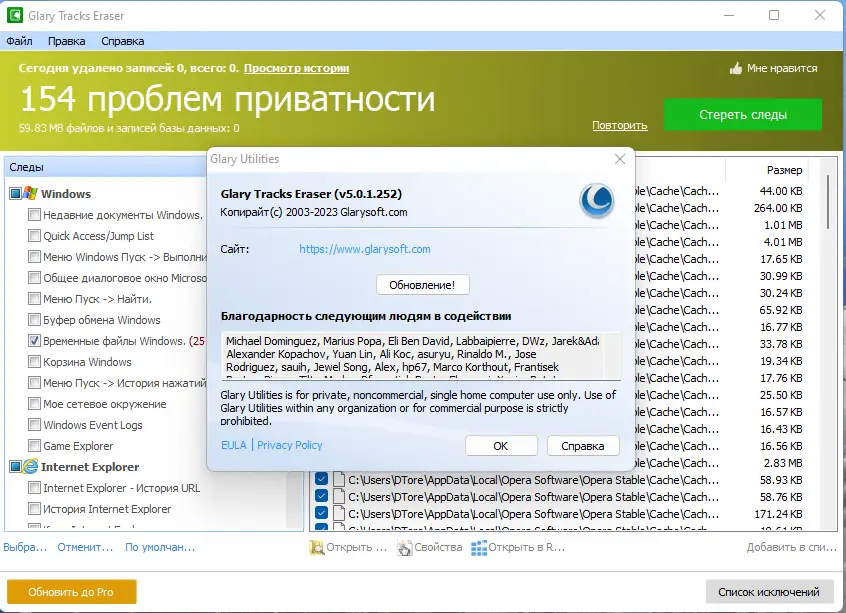Open the Файл menu
The height and width of the screenshot is (613, 846).
[19, 41]
